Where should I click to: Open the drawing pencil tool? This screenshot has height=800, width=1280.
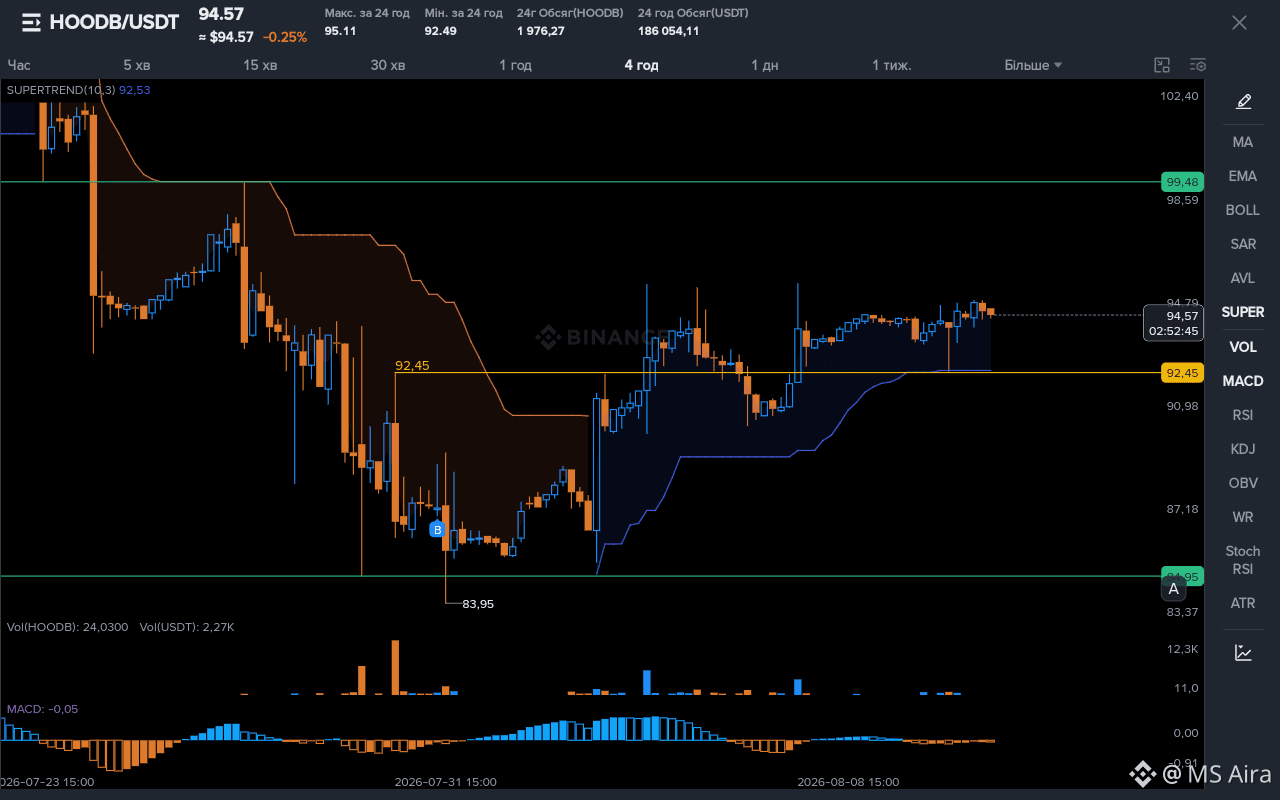(1243, 101)
